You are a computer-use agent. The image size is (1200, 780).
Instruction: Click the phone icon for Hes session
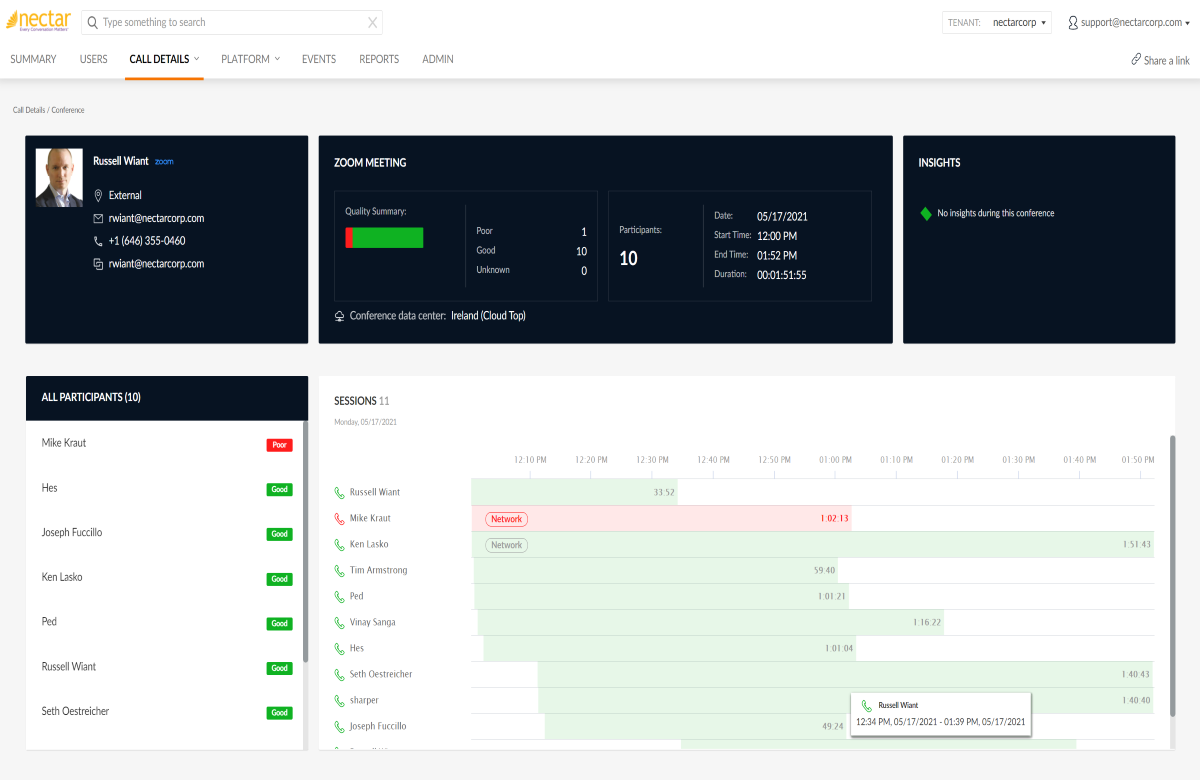pos(339,649)
